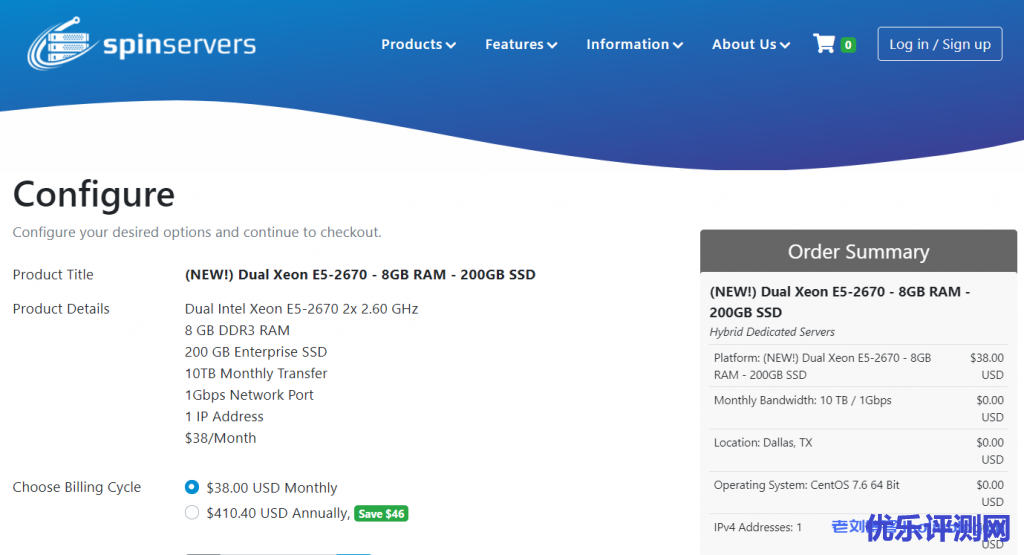1024x555 pixels.
Task: Choose the $410.40 USD Annually billing option
Action: click(x=192, y=513)
